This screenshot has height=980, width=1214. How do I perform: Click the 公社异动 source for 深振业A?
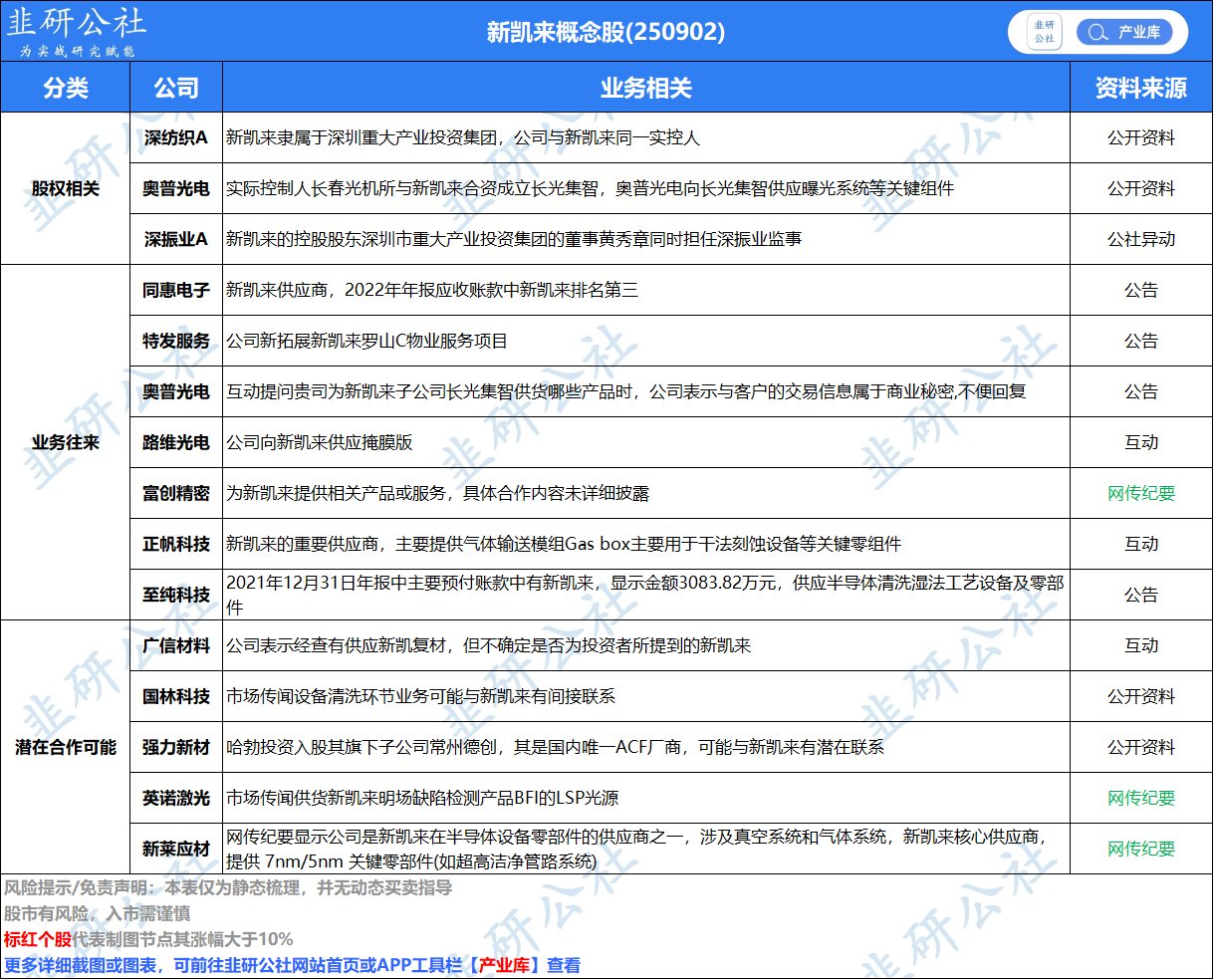pyautogui.click(x=1141, y=239)
